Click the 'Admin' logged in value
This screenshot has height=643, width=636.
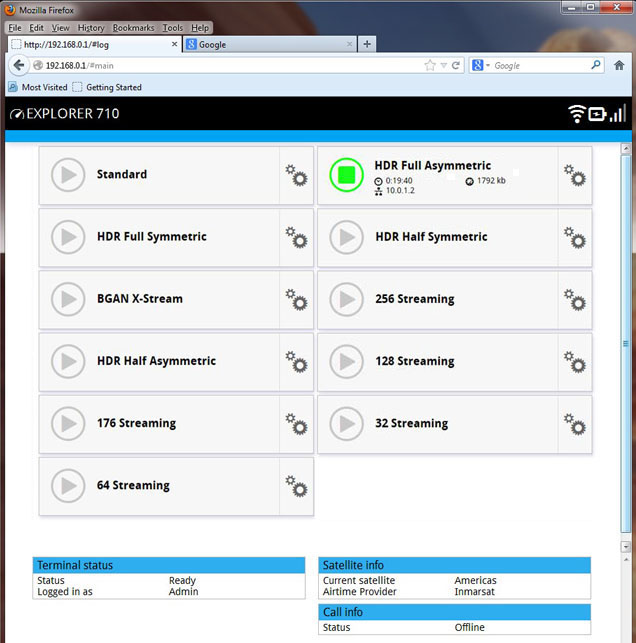coord(183,592)
